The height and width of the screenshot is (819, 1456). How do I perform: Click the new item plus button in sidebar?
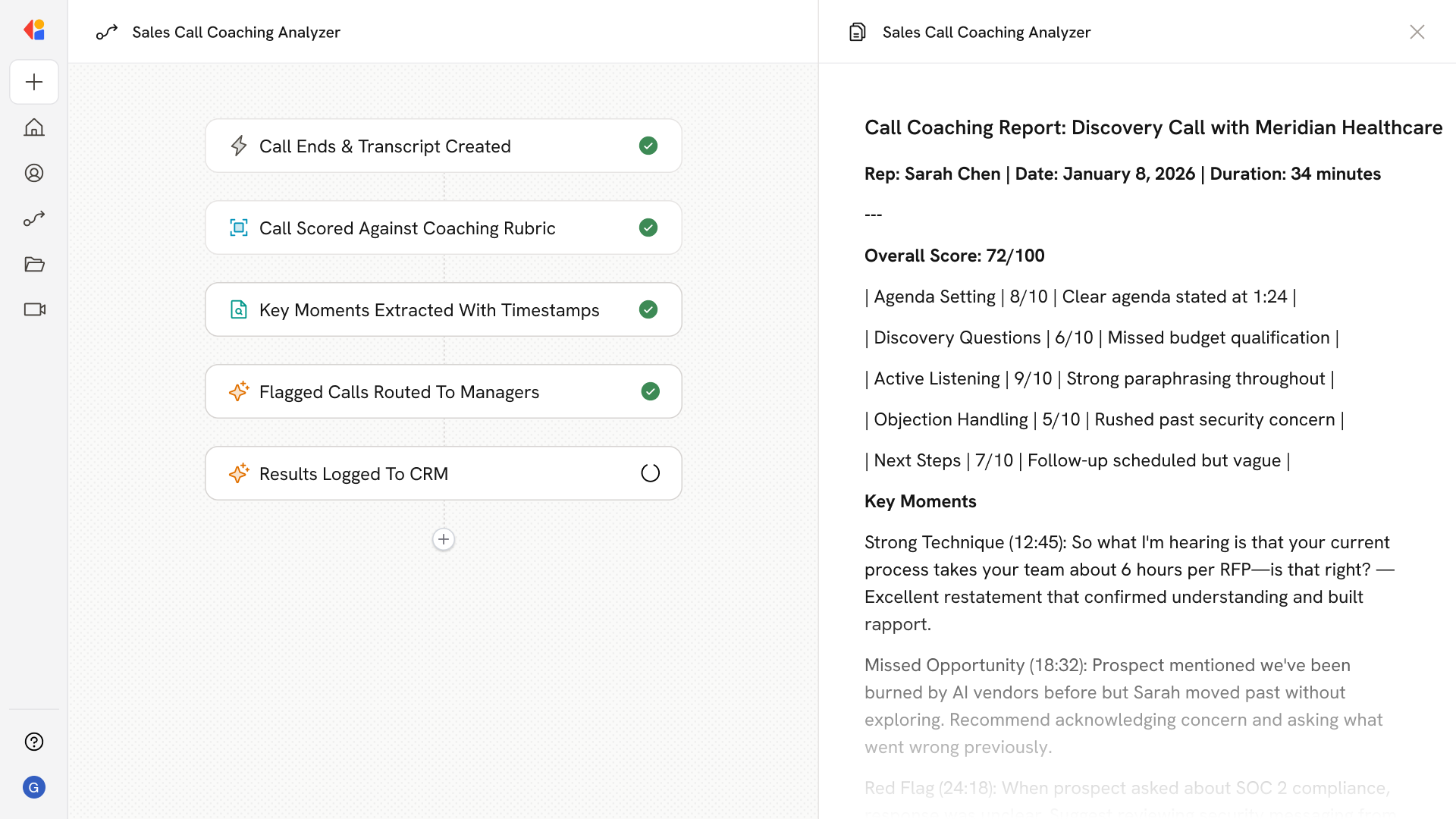pos(34,82)
